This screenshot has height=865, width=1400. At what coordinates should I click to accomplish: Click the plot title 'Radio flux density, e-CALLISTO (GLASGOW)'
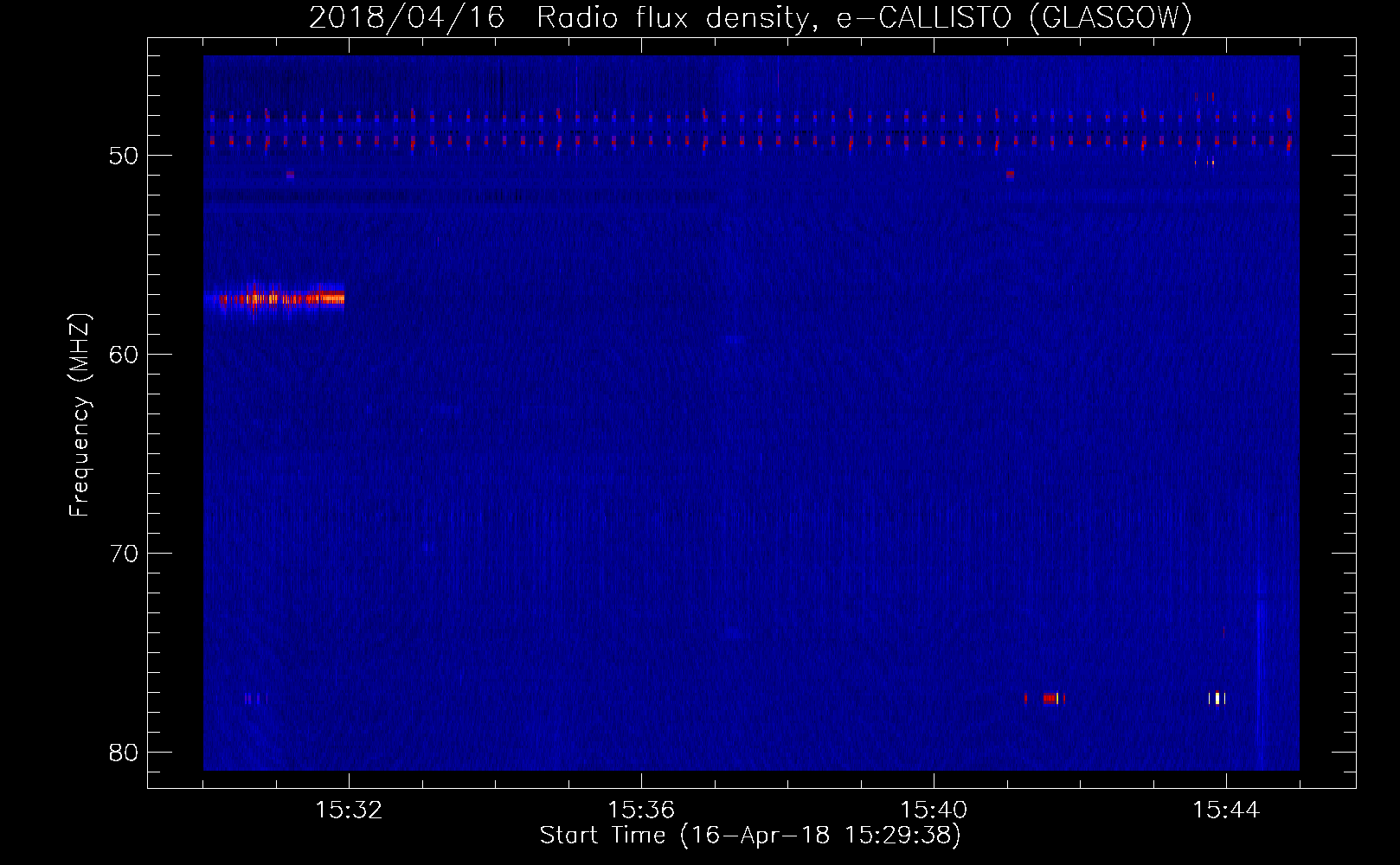(864, 17)
